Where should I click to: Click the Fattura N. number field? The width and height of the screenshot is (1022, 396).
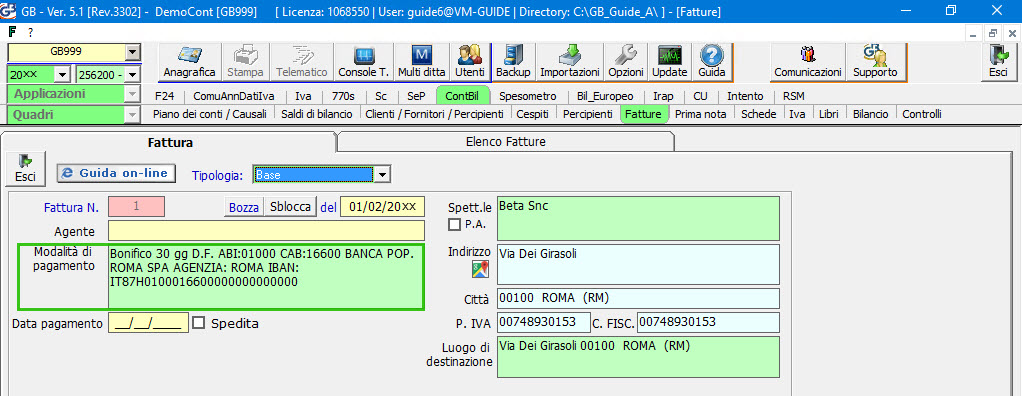[x=137, y=206]
